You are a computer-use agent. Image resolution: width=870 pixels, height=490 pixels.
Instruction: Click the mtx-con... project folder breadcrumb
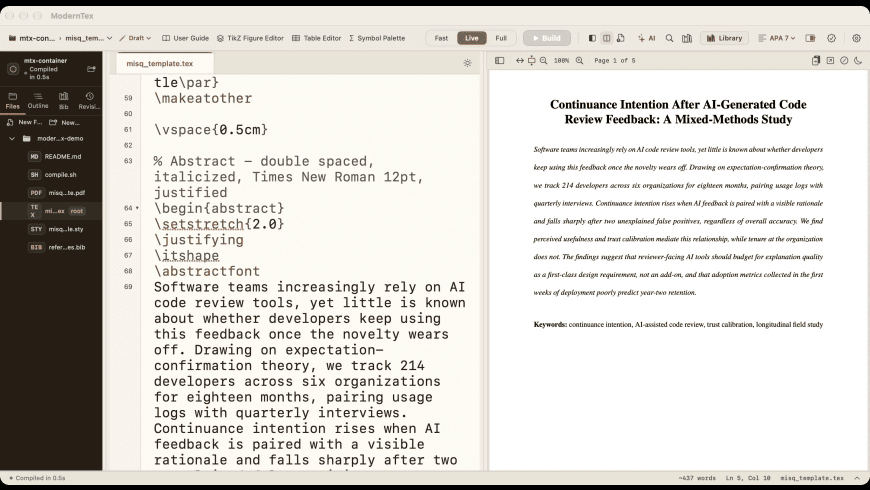(31, 38)
